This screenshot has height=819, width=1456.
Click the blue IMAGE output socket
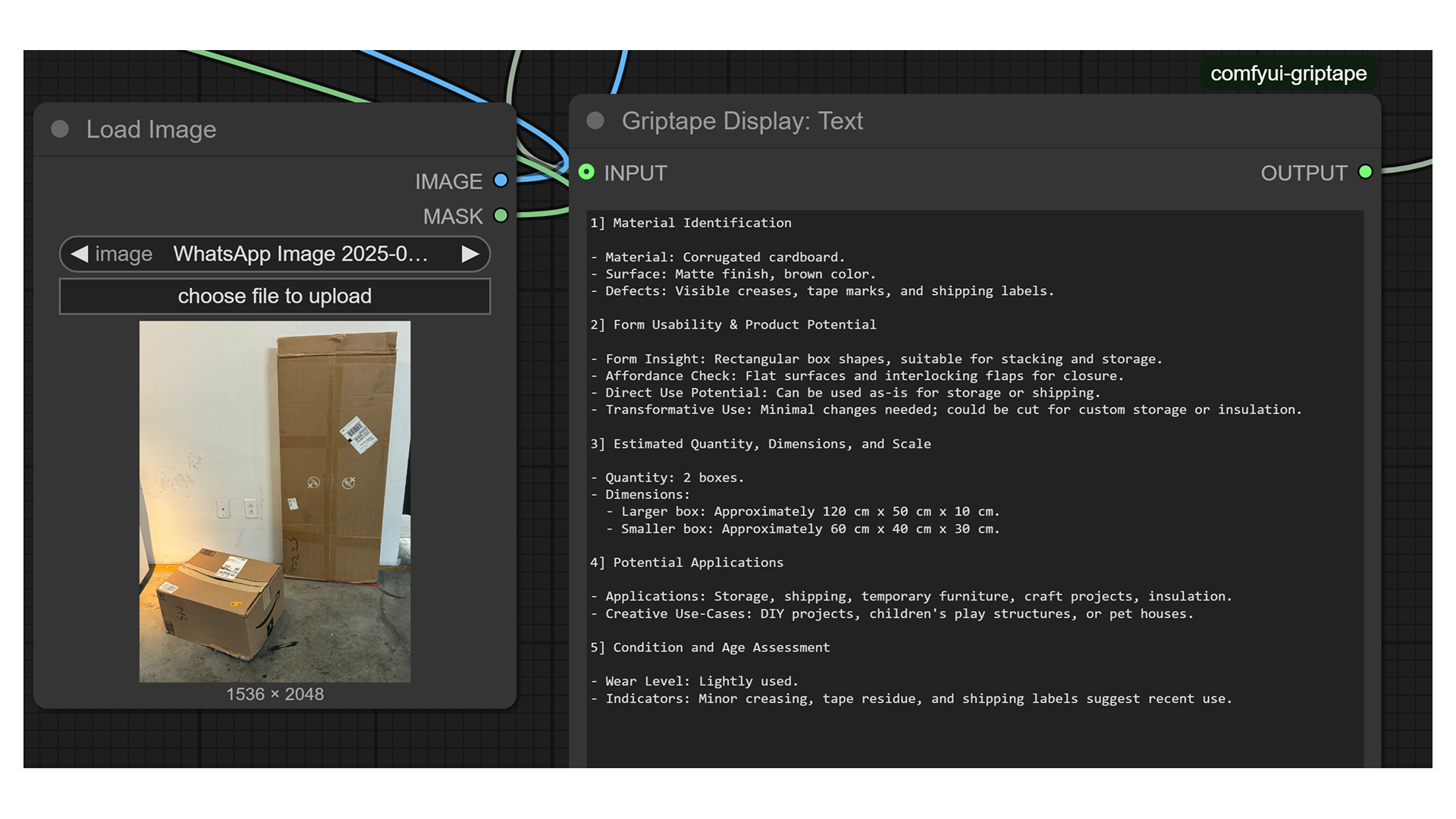[500, 180]
